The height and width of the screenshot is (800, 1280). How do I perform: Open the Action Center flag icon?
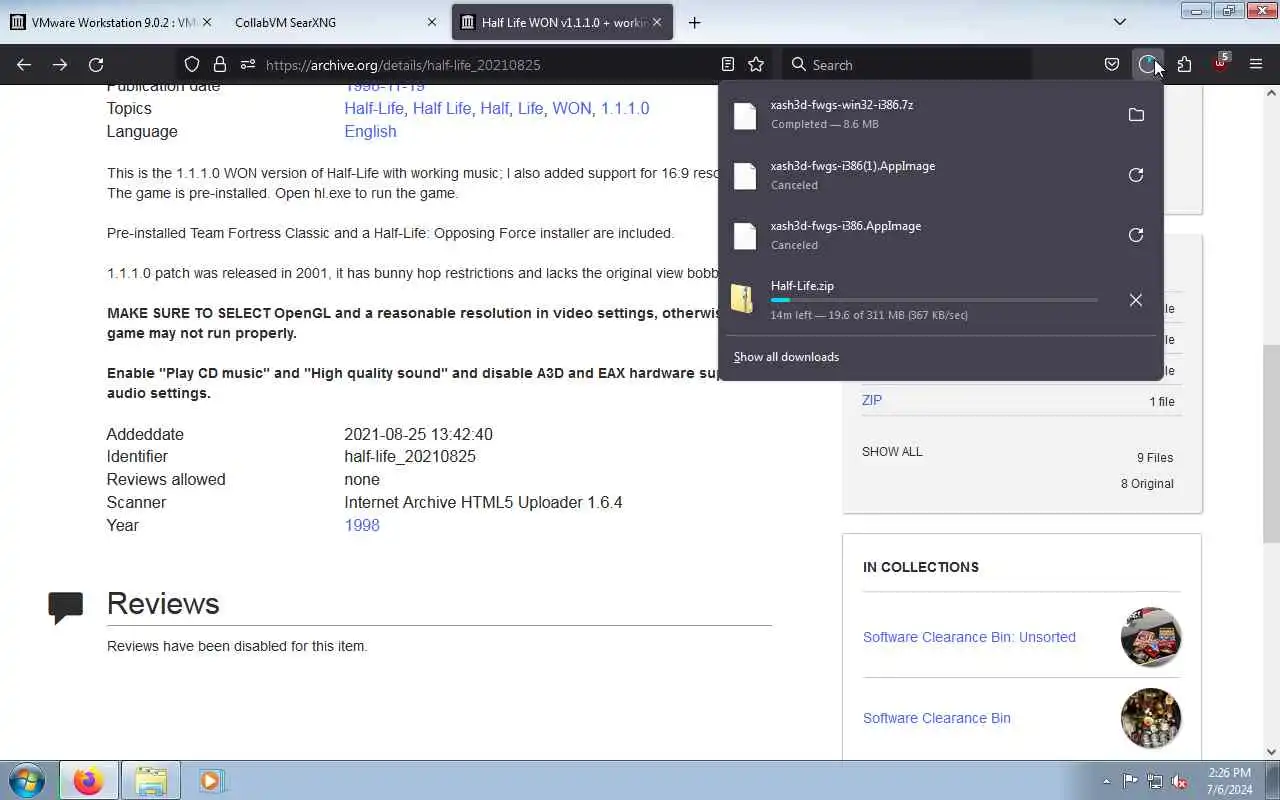click(x=1130, y=782)
